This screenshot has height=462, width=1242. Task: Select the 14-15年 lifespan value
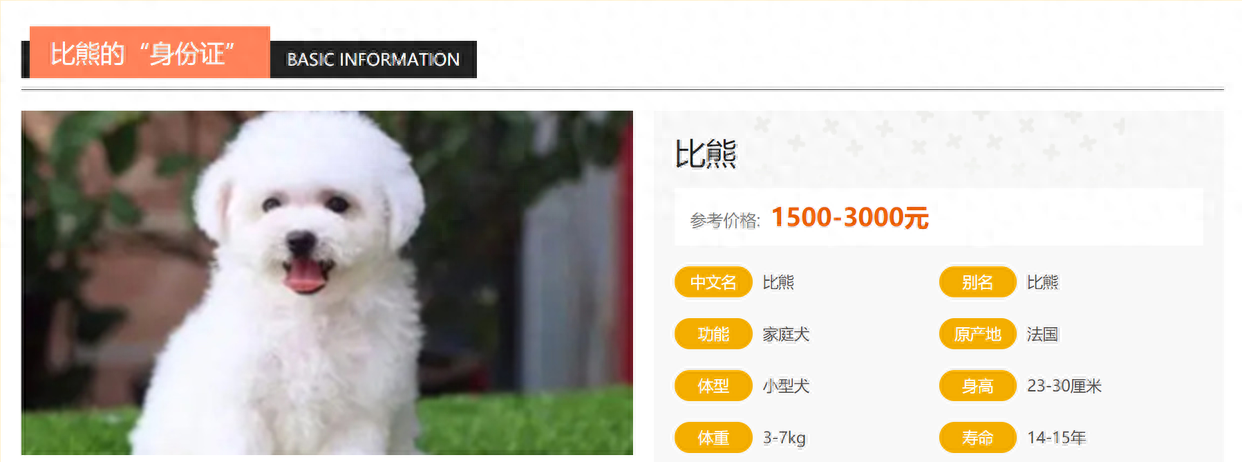(1057, 438)
